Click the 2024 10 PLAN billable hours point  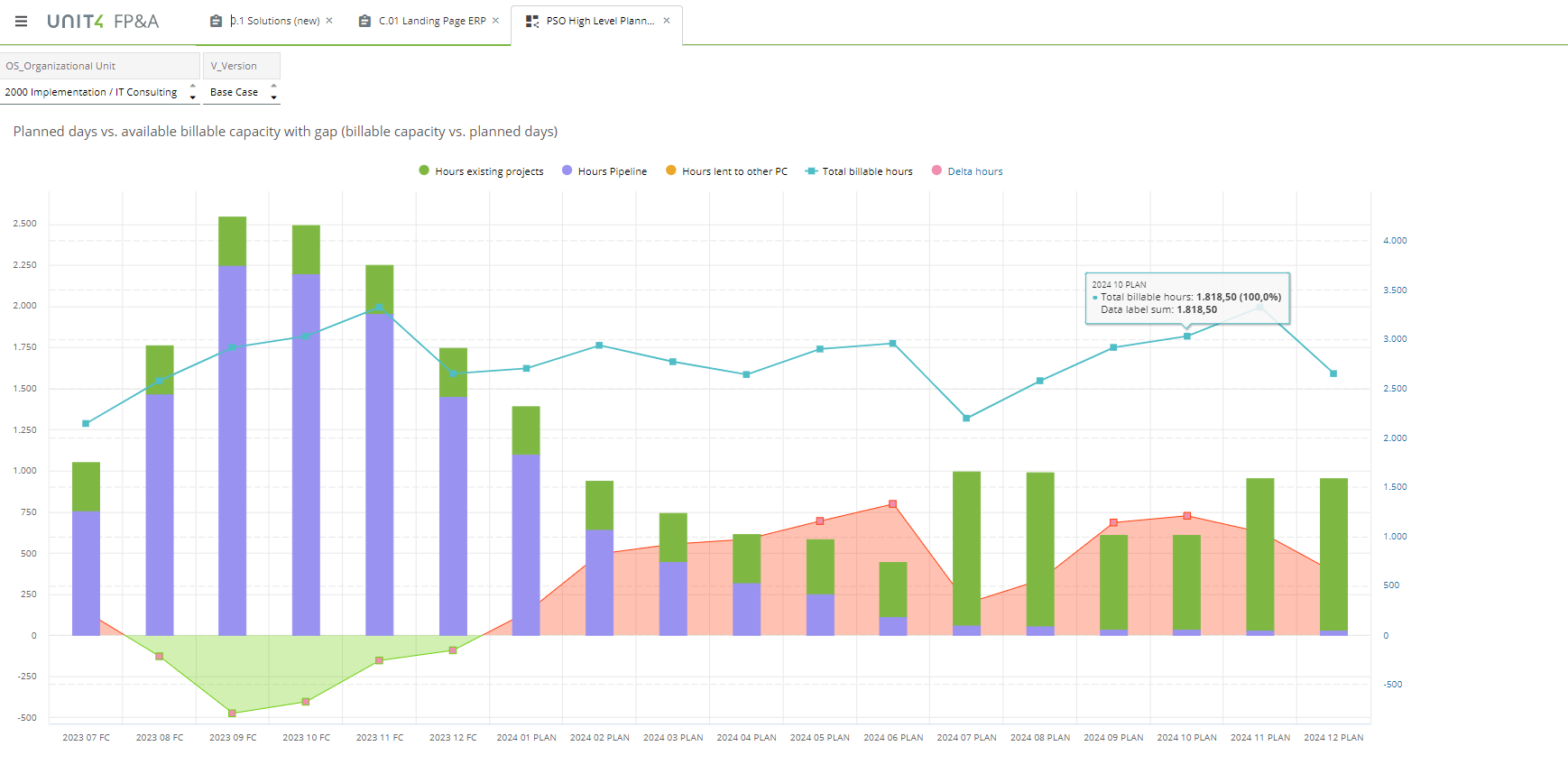pyautogui.click(x=1186, y=336)
